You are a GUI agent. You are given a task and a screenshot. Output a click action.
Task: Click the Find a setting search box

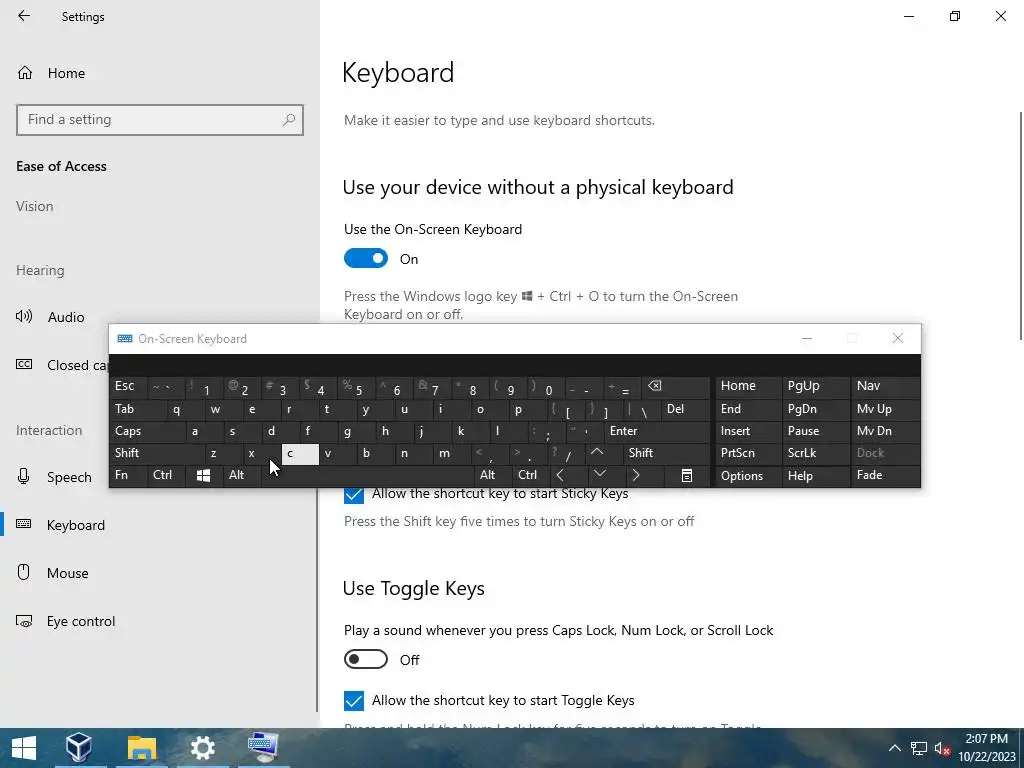click(x=160, y=120)
